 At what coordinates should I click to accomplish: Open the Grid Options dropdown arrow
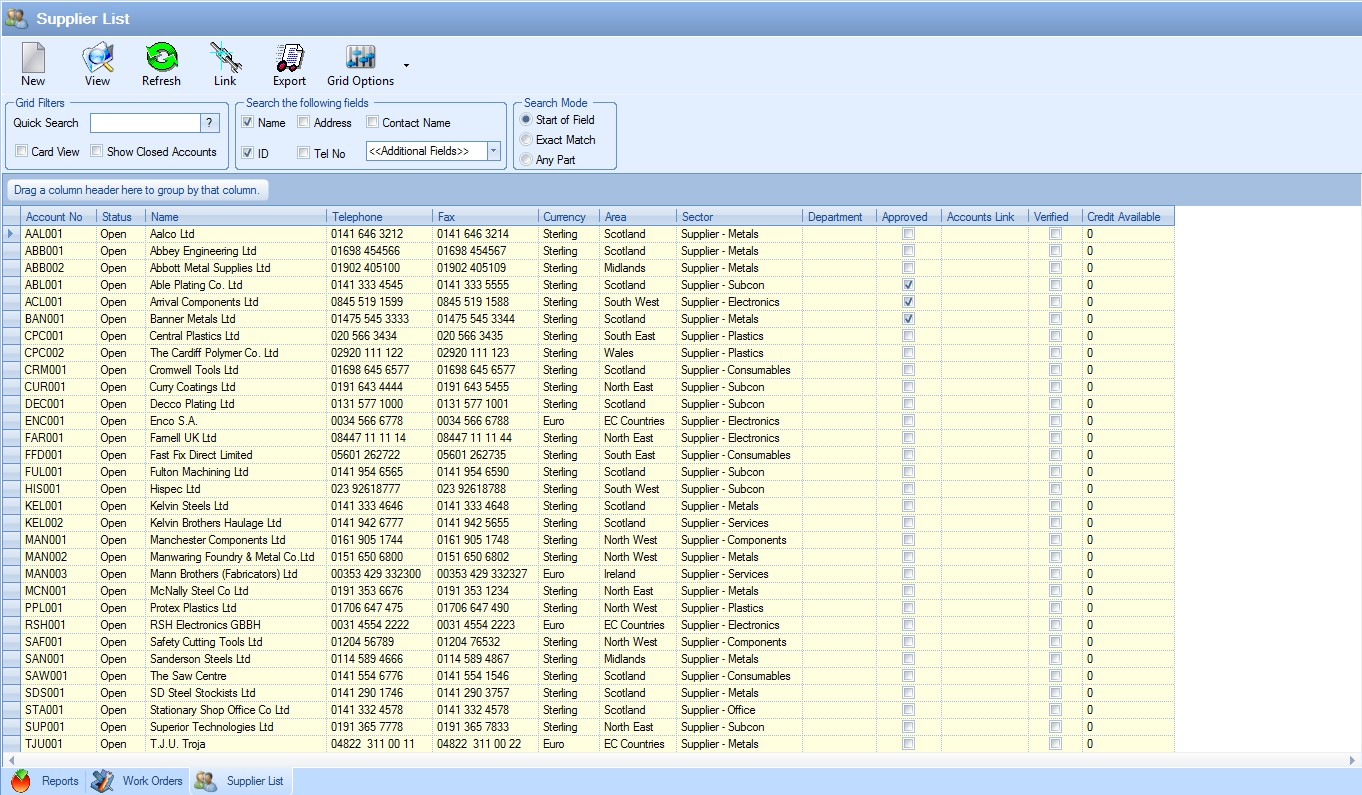406,66
